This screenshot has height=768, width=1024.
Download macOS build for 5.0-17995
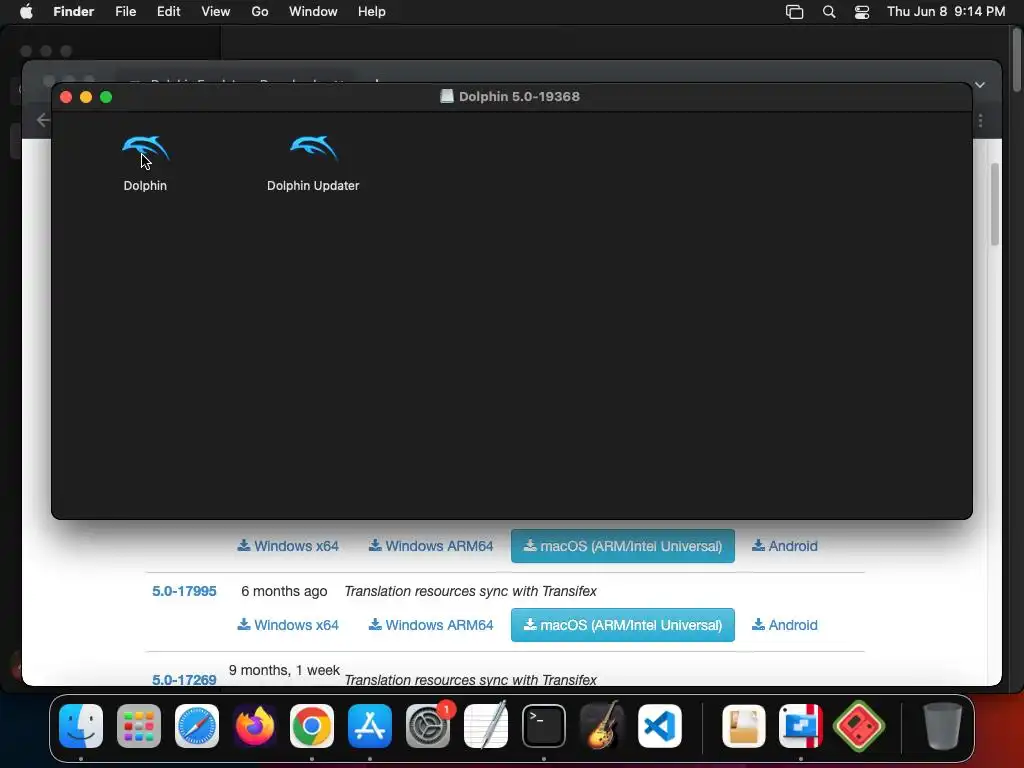(x=622, y=625)
